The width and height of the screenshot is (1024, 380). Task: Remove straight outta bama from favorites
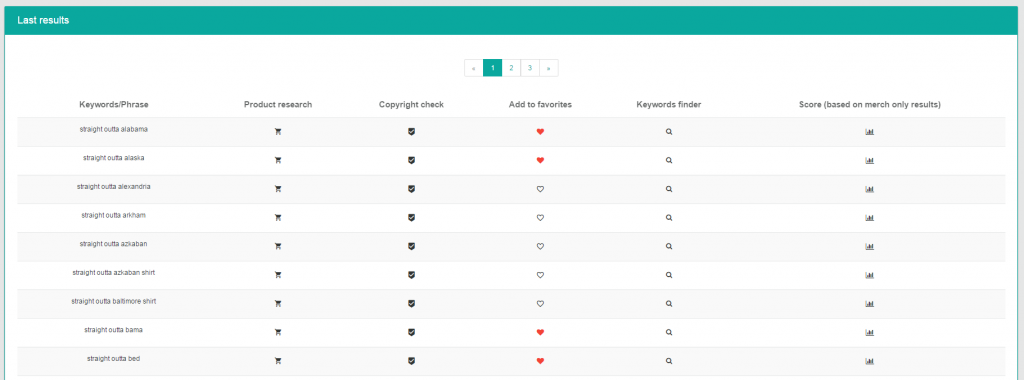tap(540, 332)
